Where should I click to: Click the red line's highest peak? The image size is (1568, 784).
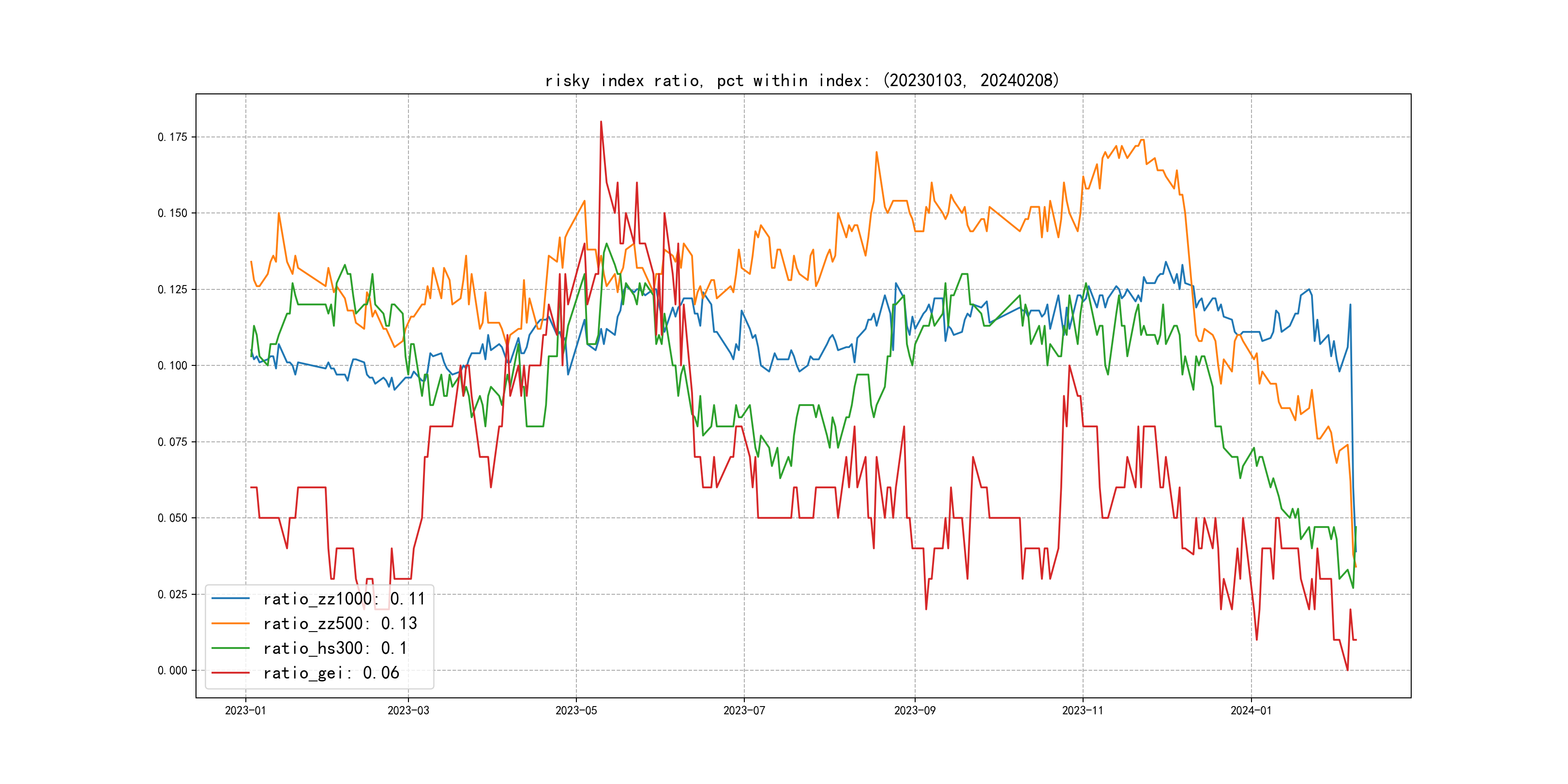tap(601, 122)
